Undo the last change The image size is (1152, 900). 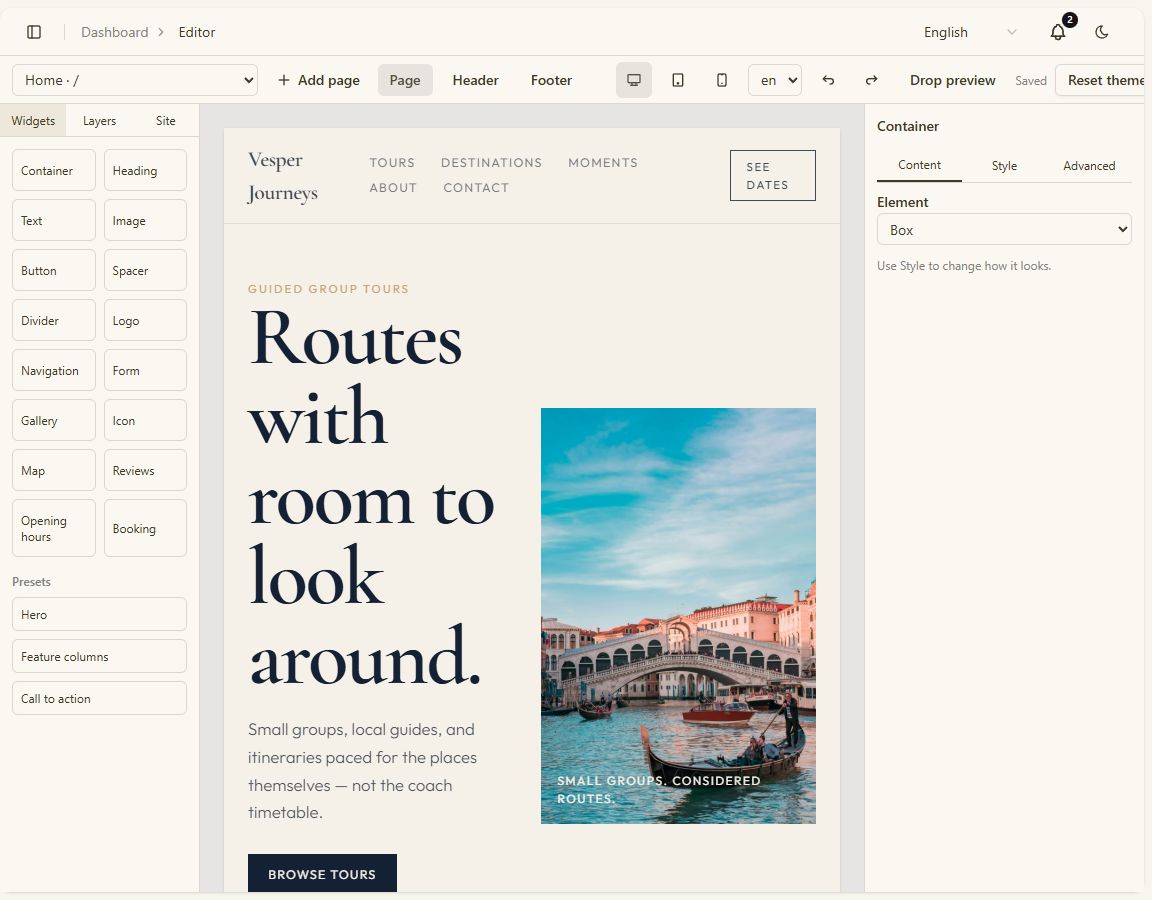[x=828, y=80]
